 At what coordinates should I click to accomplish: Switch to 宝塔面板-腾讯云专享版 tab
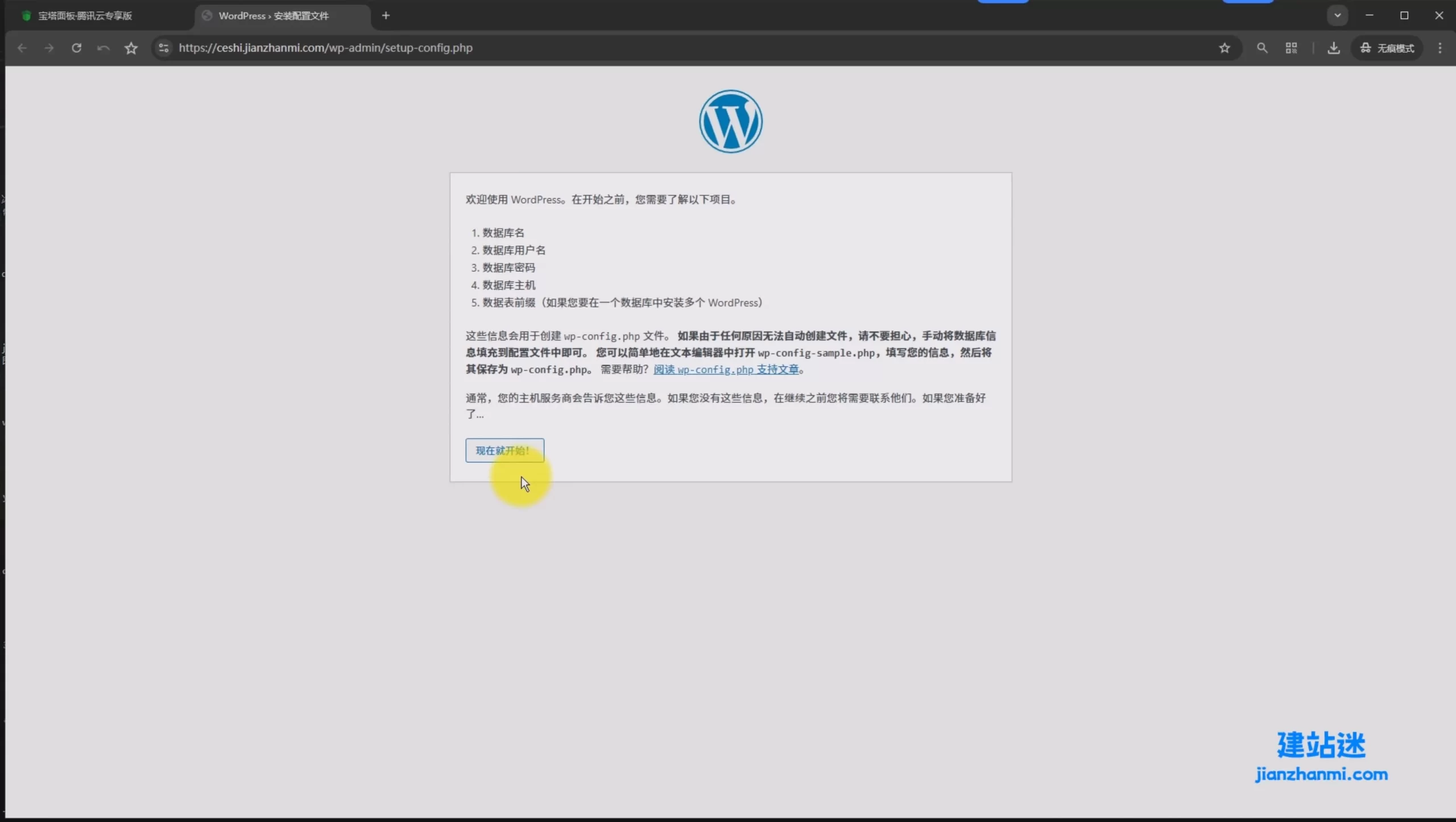click(x=85, y=16)
